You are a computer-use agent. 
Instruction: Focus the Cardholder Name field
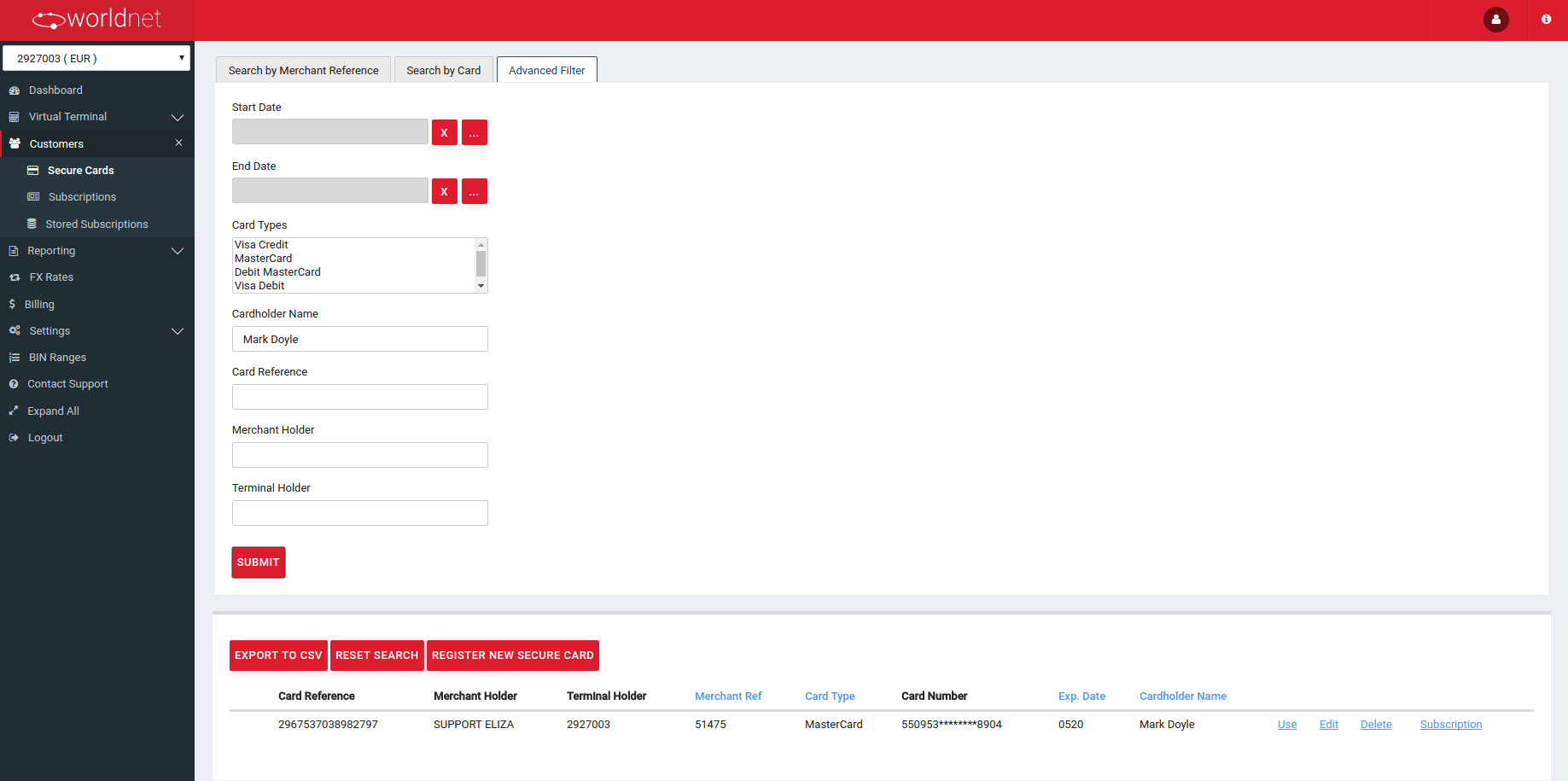pyautogui.click(x=360, y=339)
